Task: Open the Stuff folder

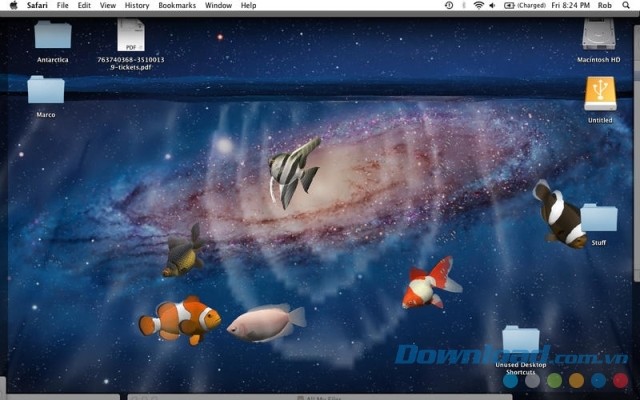Action: click(x=598, y=218)
